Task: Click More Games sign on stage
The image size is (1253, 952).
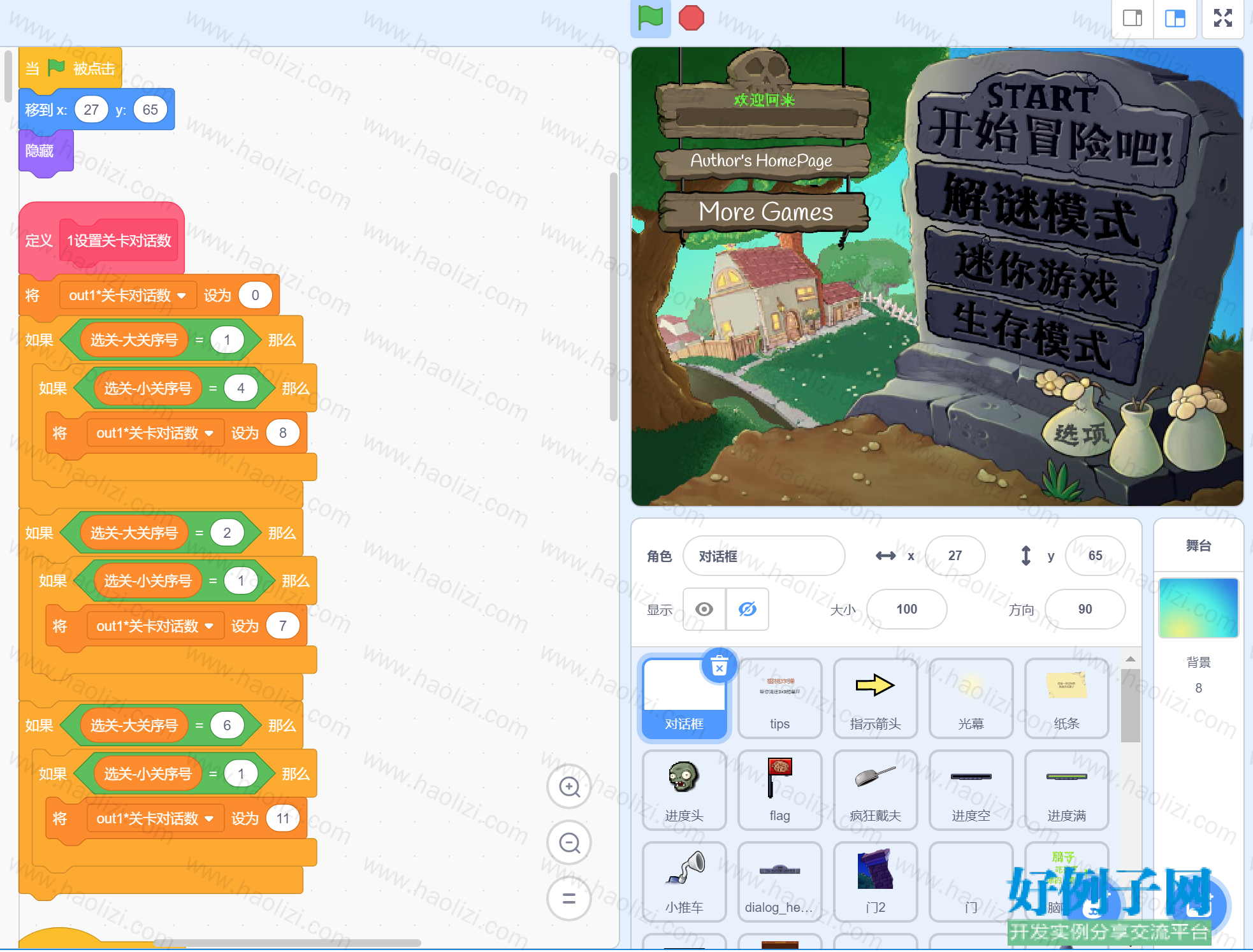Action: pyautogui.click(x=765, y=212)
